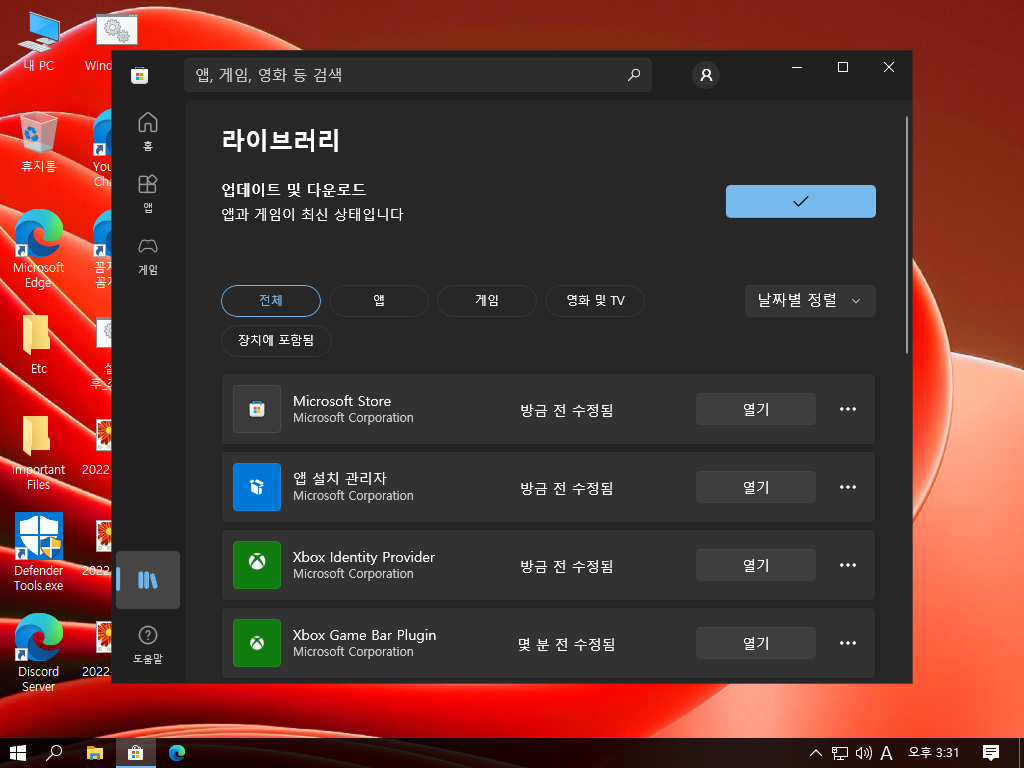Expand the 날짜별 정렬 sort dropdown
This screenshot has height=768, width=1024.
point(810,300)
